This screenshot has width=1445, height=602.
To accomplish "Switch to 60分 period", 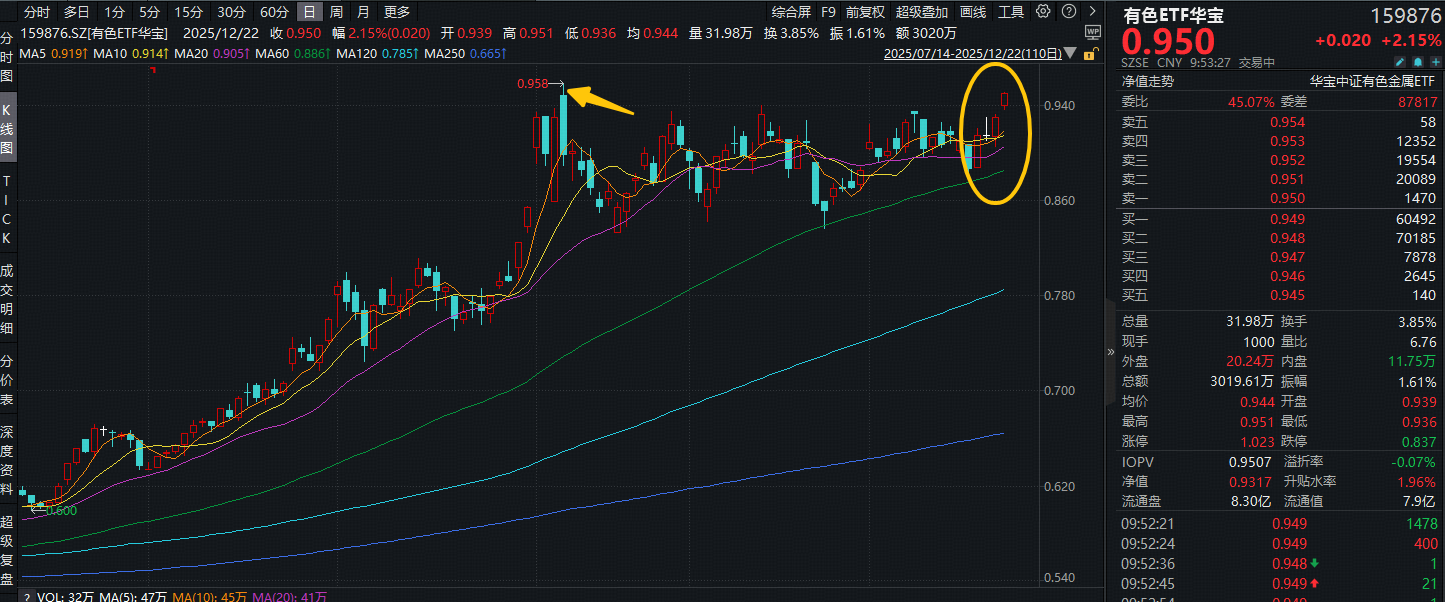I will tap(274, 12).
